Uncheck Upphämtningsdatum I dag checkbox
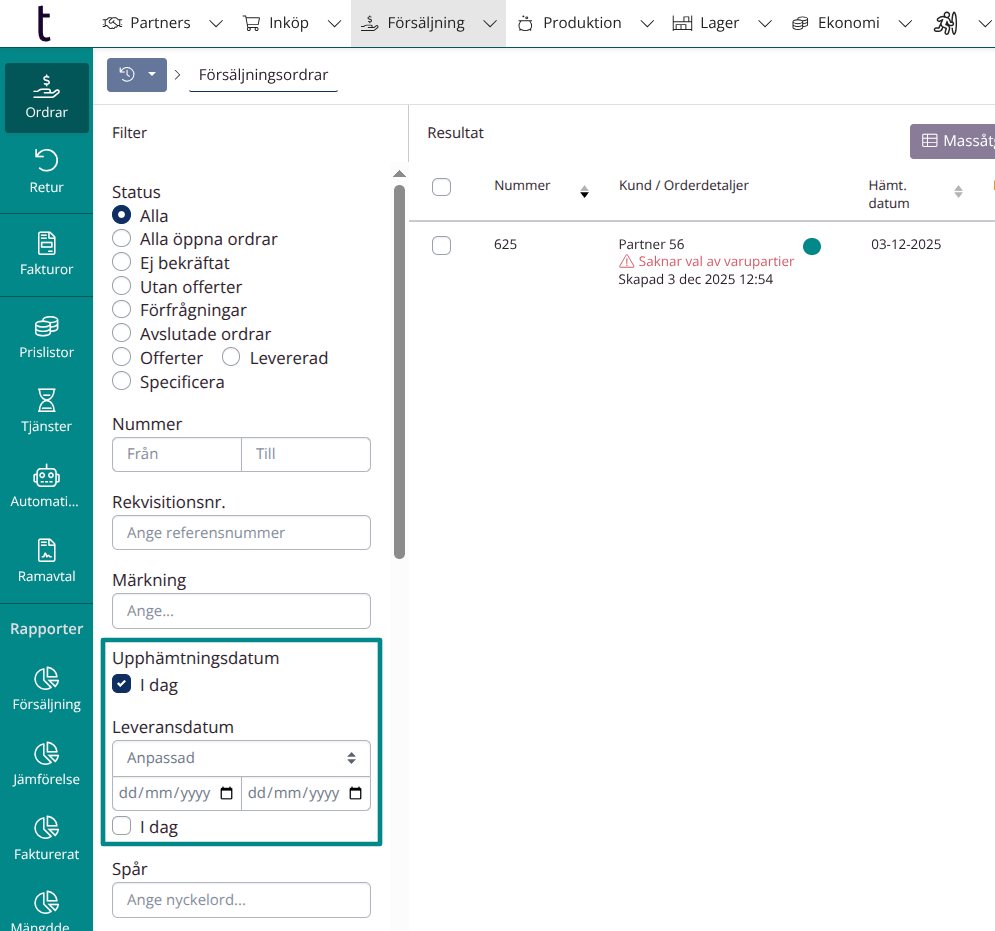The width and height of the screenshot is (995, 931). 122,685
